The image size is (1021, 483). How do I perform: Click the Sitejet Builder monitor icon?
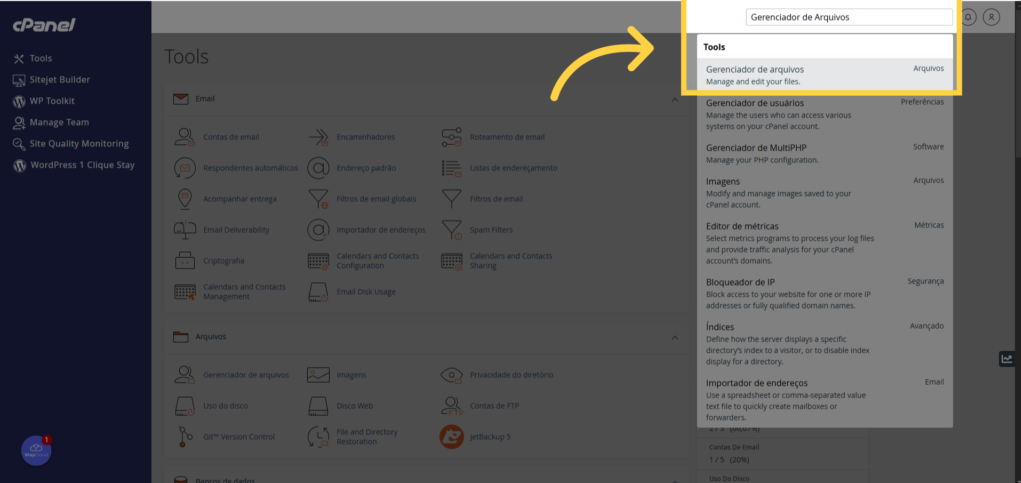click(x=19, y=80)
